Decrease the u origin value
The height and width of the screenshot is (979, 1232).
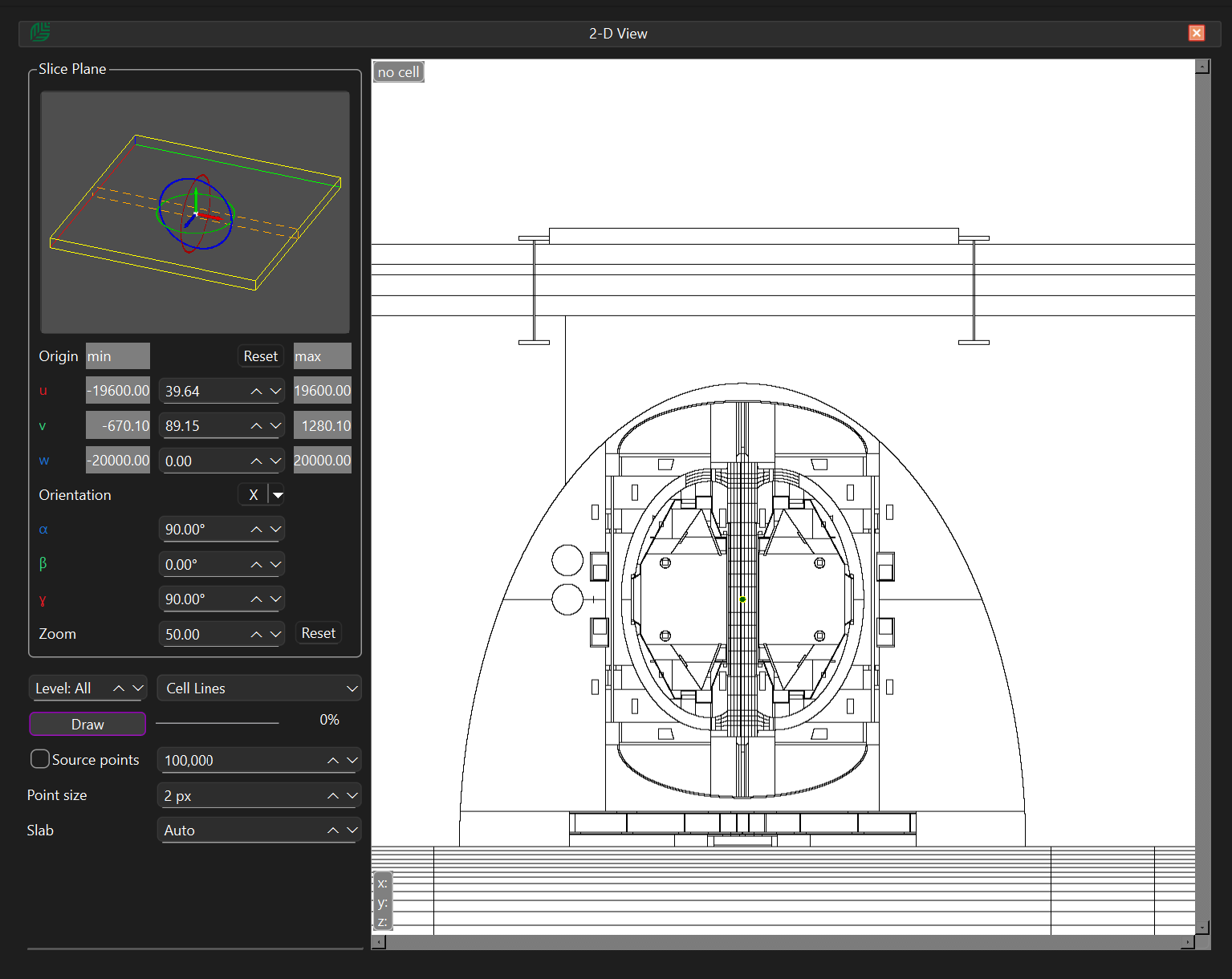click(276, 392)
